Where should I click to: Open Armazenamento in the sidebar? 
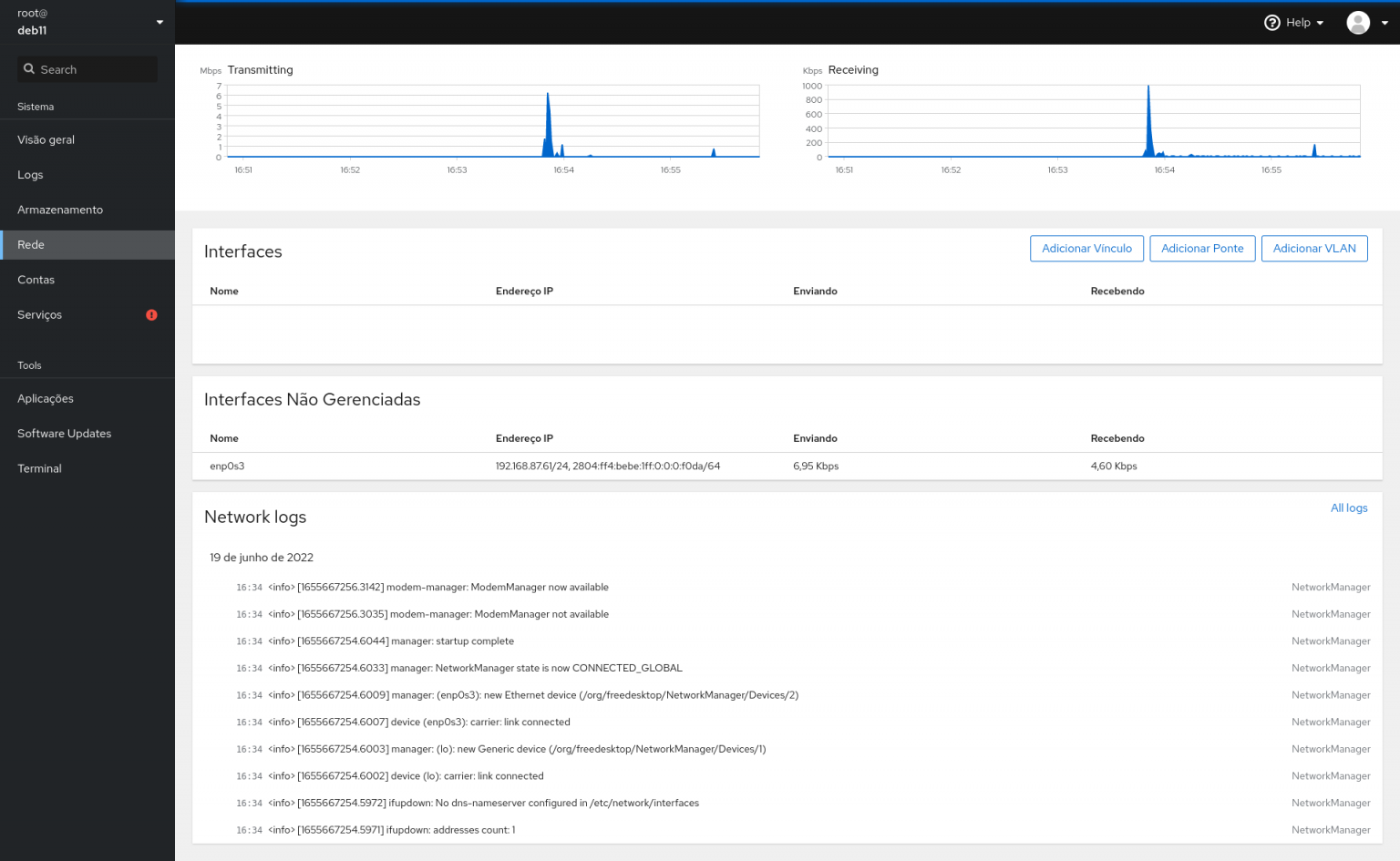click(x=60, y=210)
